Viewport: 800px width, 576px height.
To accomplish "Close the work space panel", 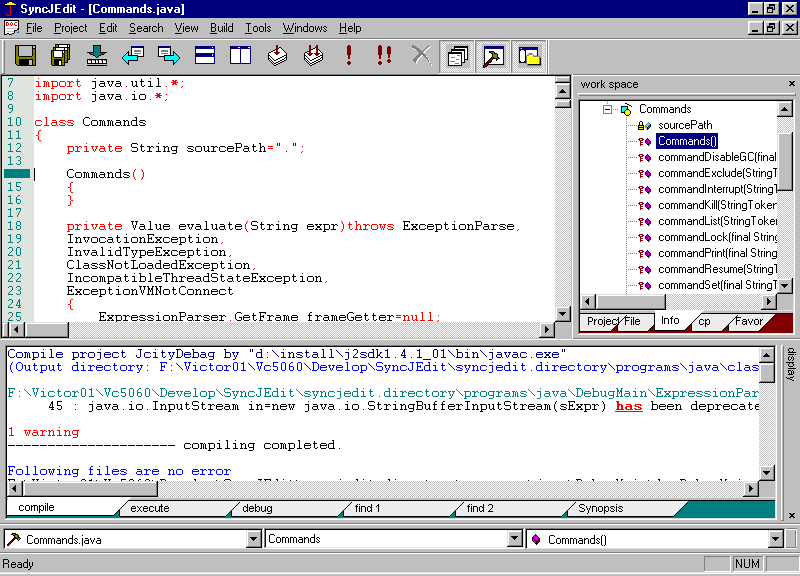I will 793,84.
